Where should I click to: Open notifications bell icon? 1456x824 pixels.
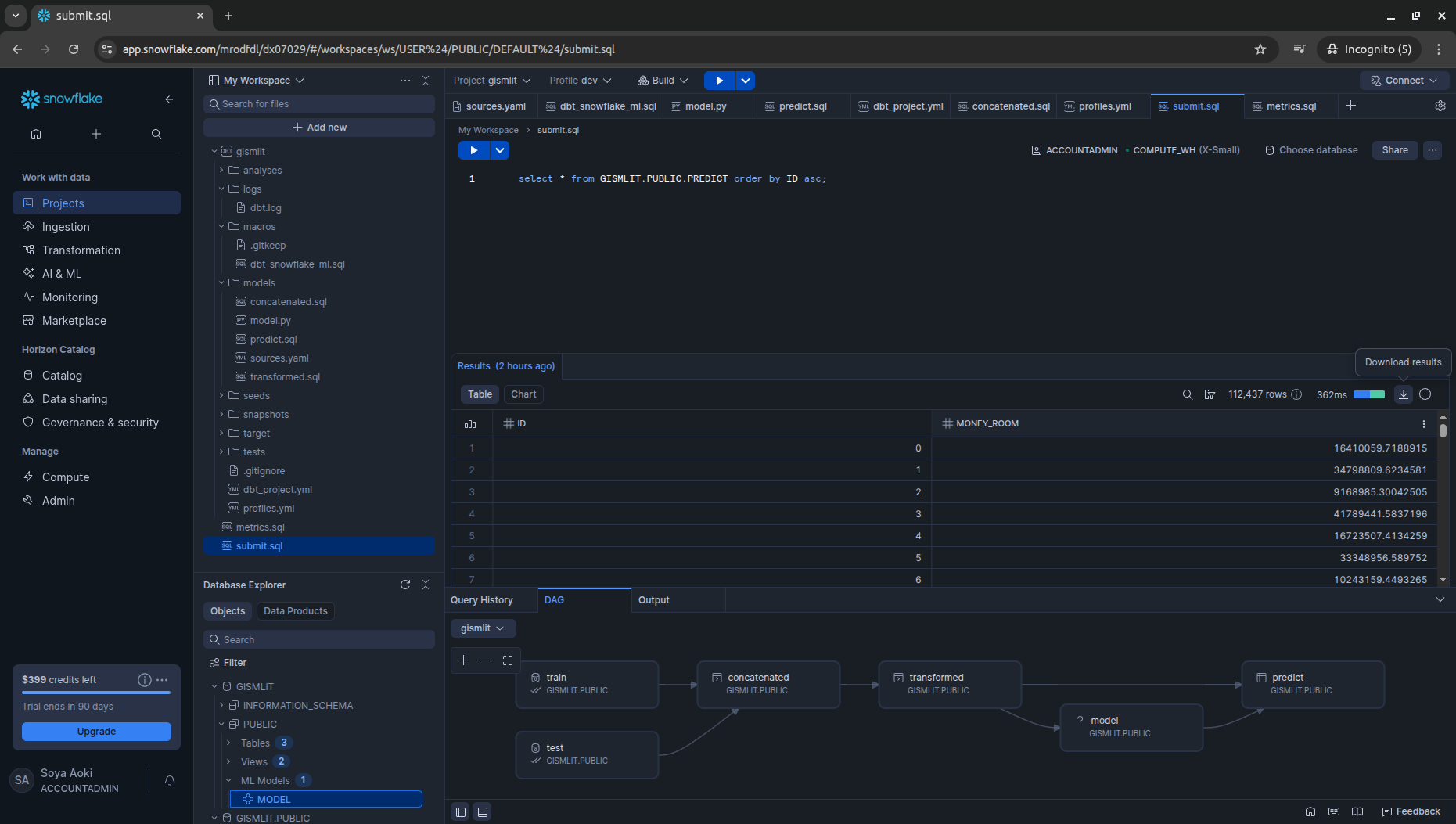(170, 780)
